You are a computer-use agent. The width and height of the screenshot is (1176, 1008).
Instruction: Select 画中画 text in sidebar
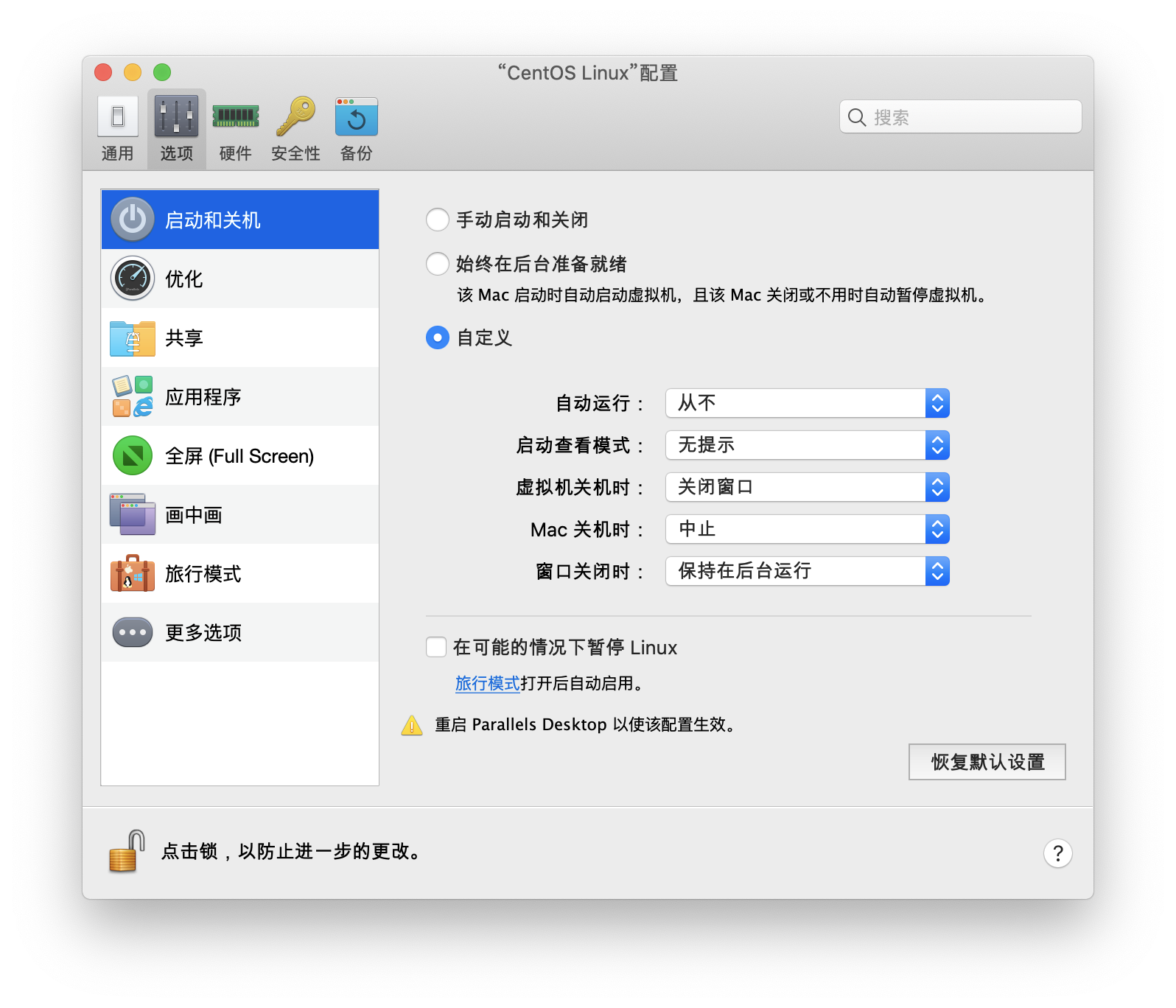pos(194,515)
